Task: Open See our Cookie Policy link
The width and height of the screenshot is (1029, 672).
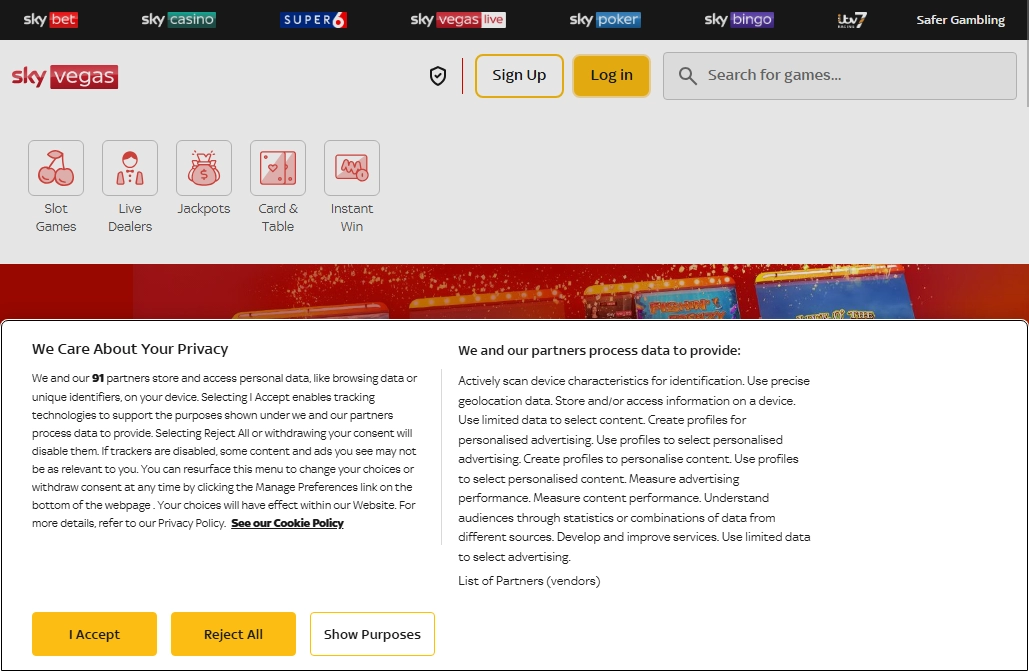Action: (287, 523)
